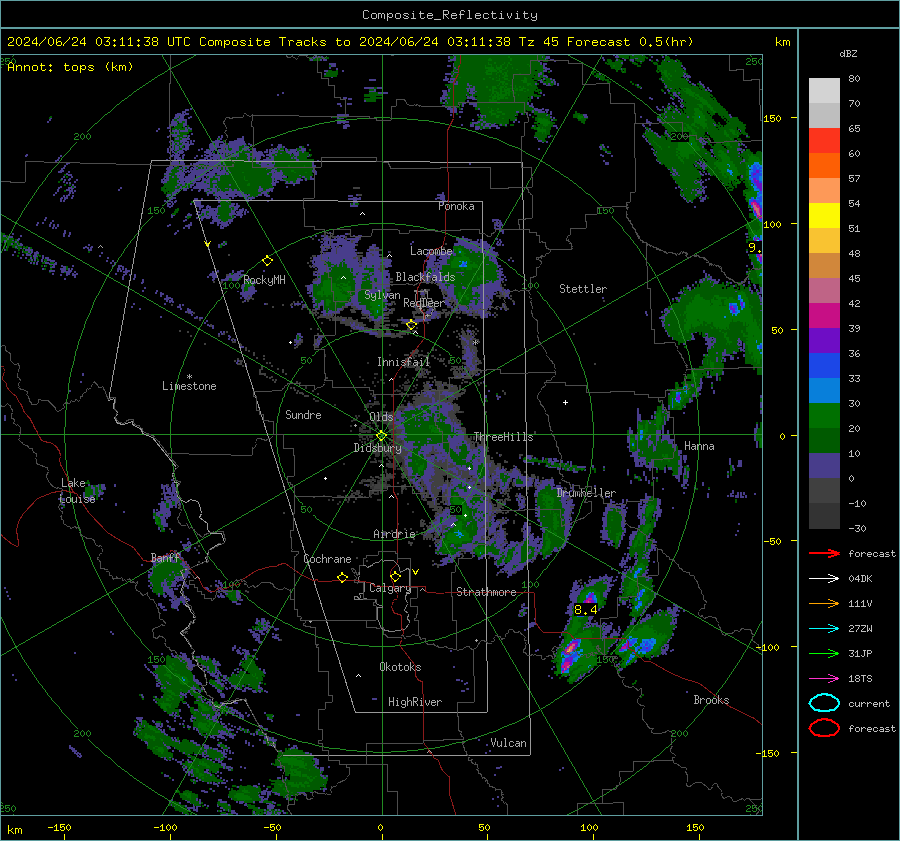The height and width of the screenshot is (841, 900).
Task: Click the cyan current ellipse legend icon
Action: [x=824, y=703]
